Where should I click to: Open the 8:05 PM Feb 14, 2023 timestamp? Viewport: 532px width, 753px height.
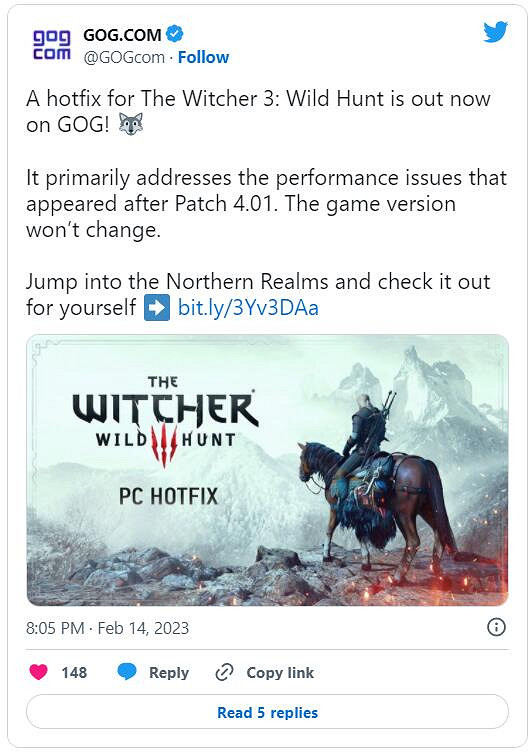pyautogui.click(x=108, y=628)
